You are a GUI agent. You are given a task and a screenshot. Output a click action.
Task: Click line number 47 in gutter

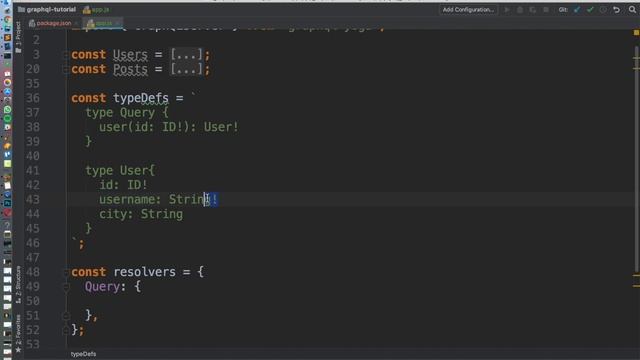pos(33,258)
